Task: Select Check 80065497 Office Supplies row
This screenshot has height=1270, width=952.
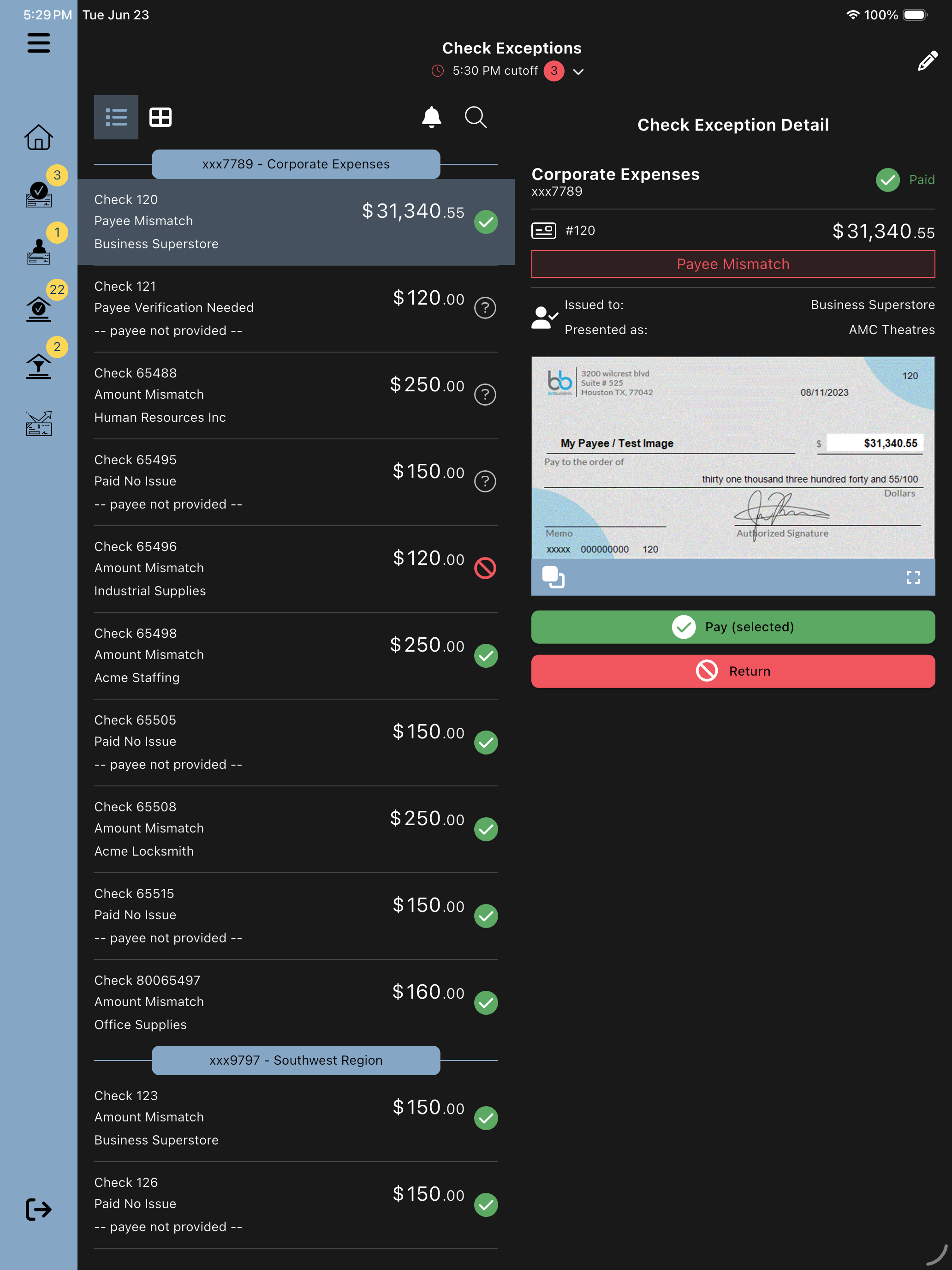Action: point(296,1002)
